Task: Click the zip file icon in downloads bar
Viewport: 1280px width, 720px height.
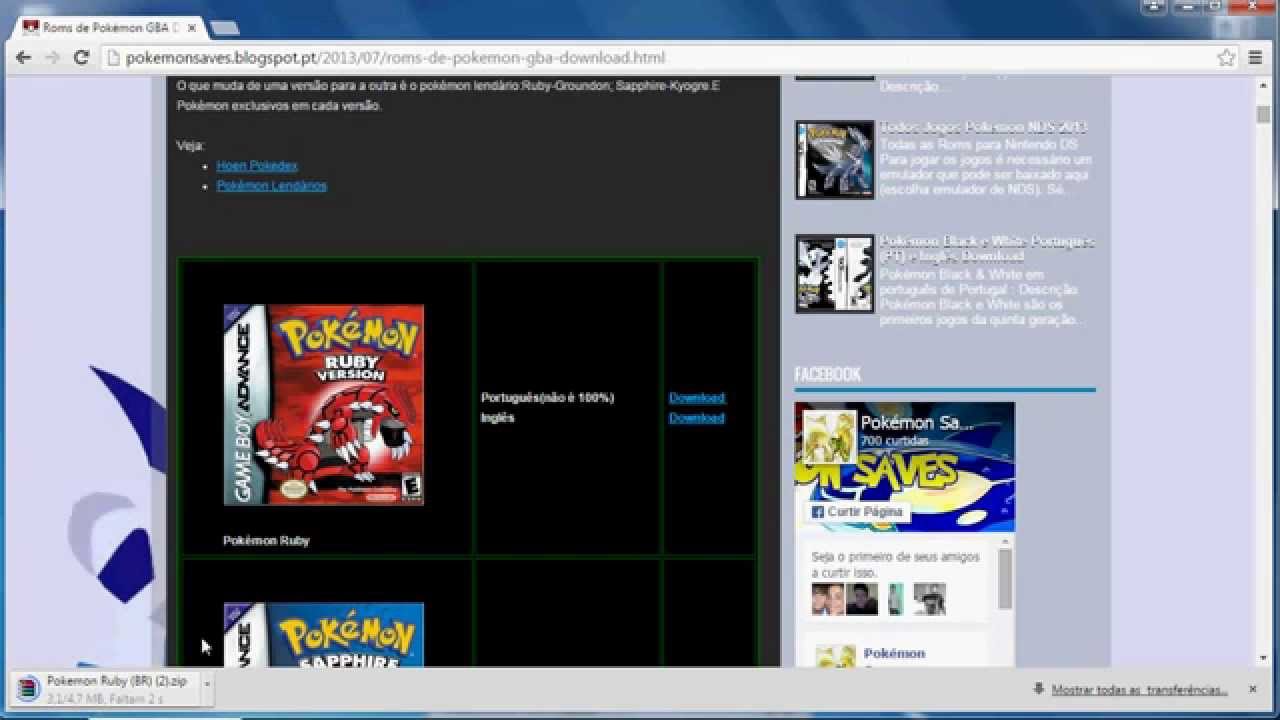Action: (28, 688)
